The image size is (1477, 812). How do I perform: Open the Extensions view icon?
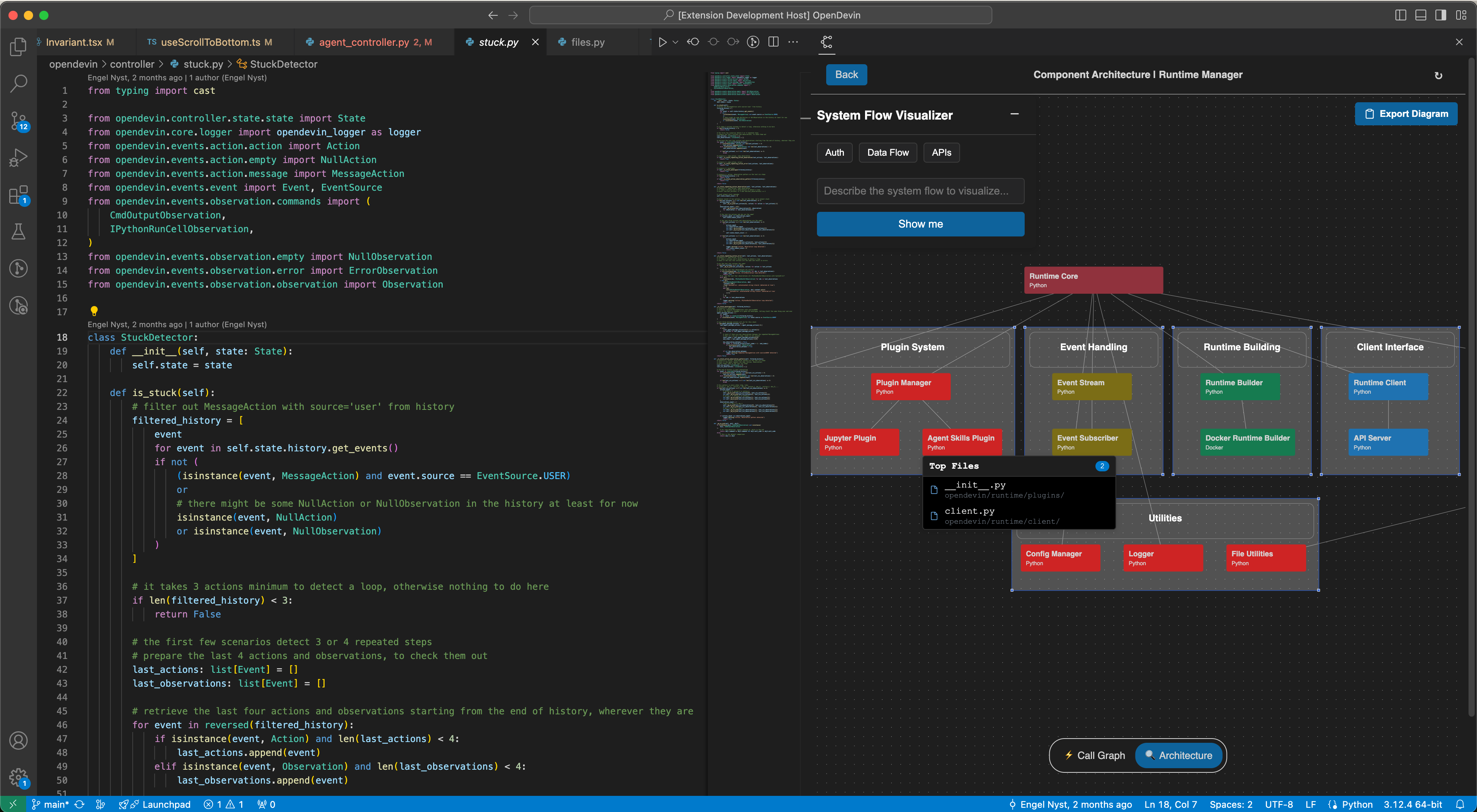tap(18, 195)
